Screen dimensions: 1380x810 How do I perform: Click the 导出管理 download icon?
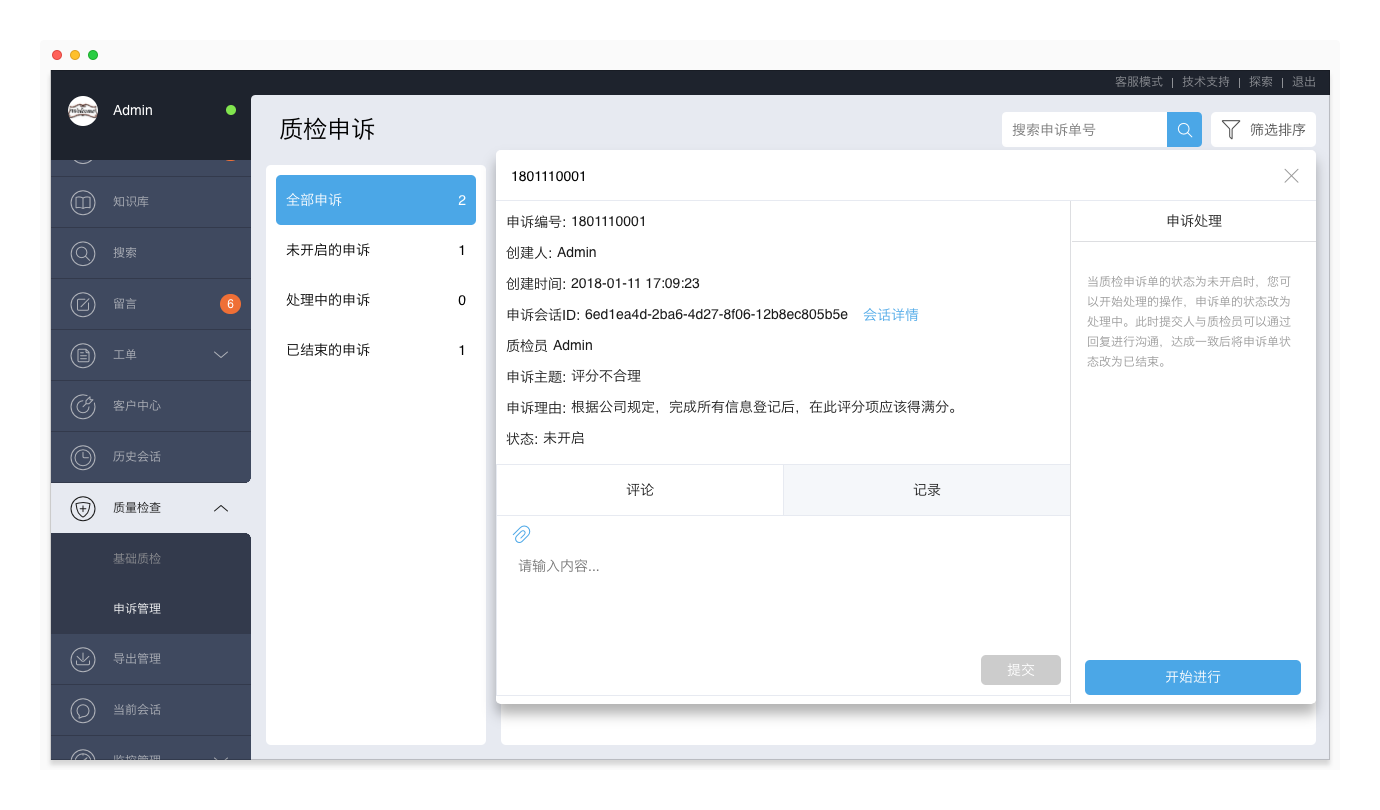[83, 659]
